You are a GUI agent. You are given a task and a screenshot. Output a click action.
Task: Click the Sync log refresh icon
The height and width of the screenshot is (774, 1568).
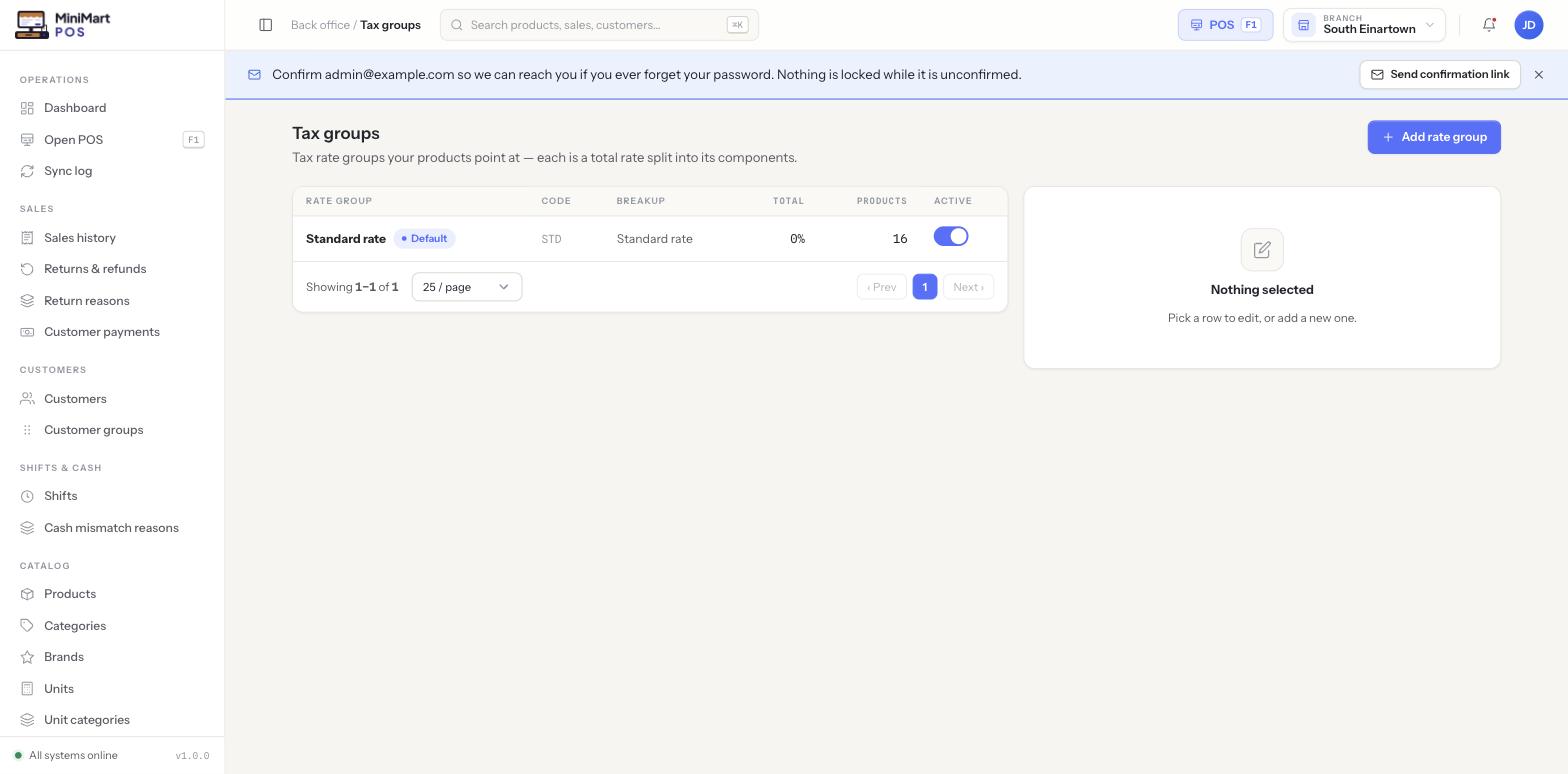tap(27, 171)
